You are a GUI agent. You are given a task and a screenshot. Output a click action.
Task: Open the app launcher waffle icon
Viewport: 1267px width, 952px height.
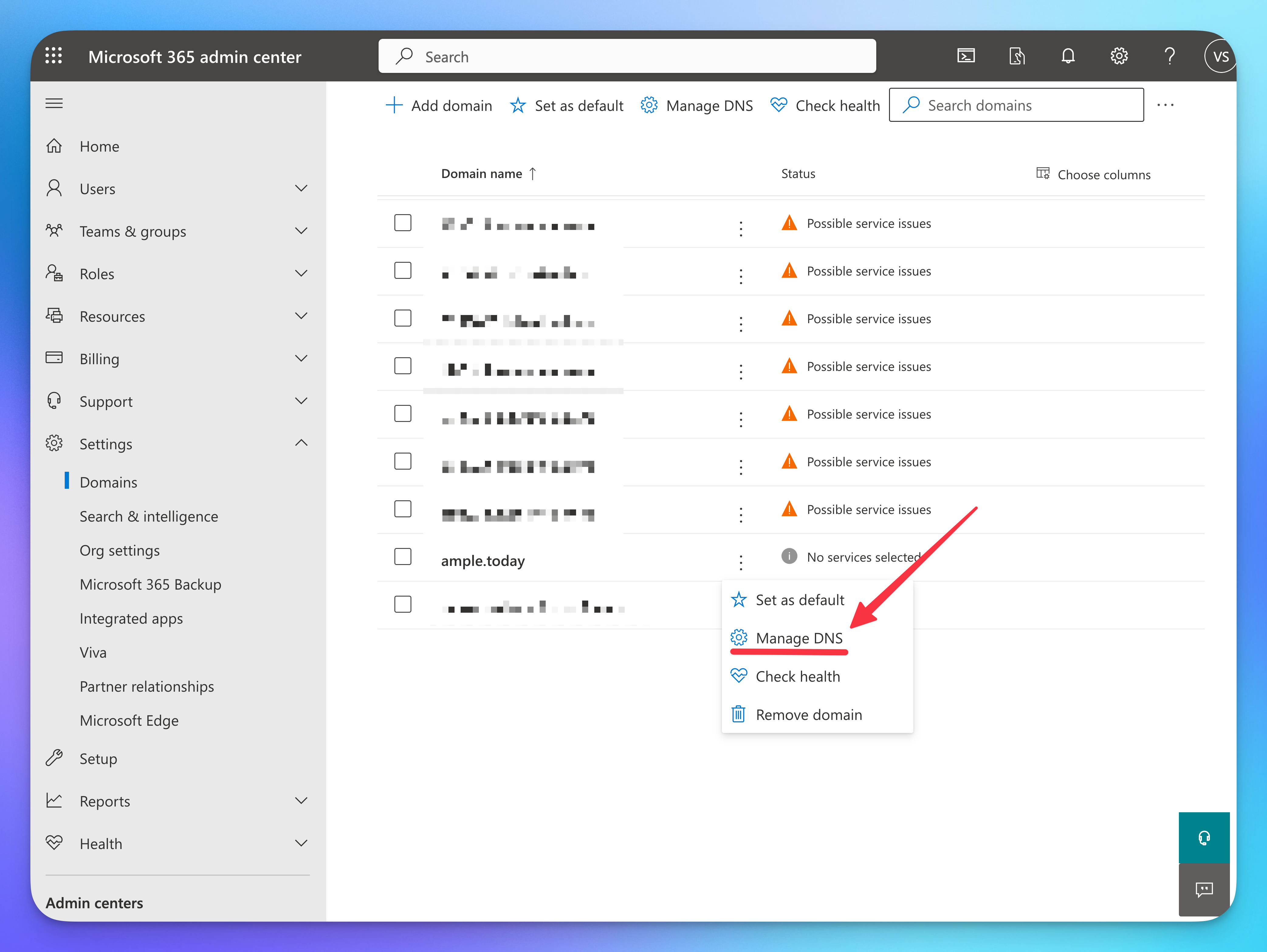(54, 56)
